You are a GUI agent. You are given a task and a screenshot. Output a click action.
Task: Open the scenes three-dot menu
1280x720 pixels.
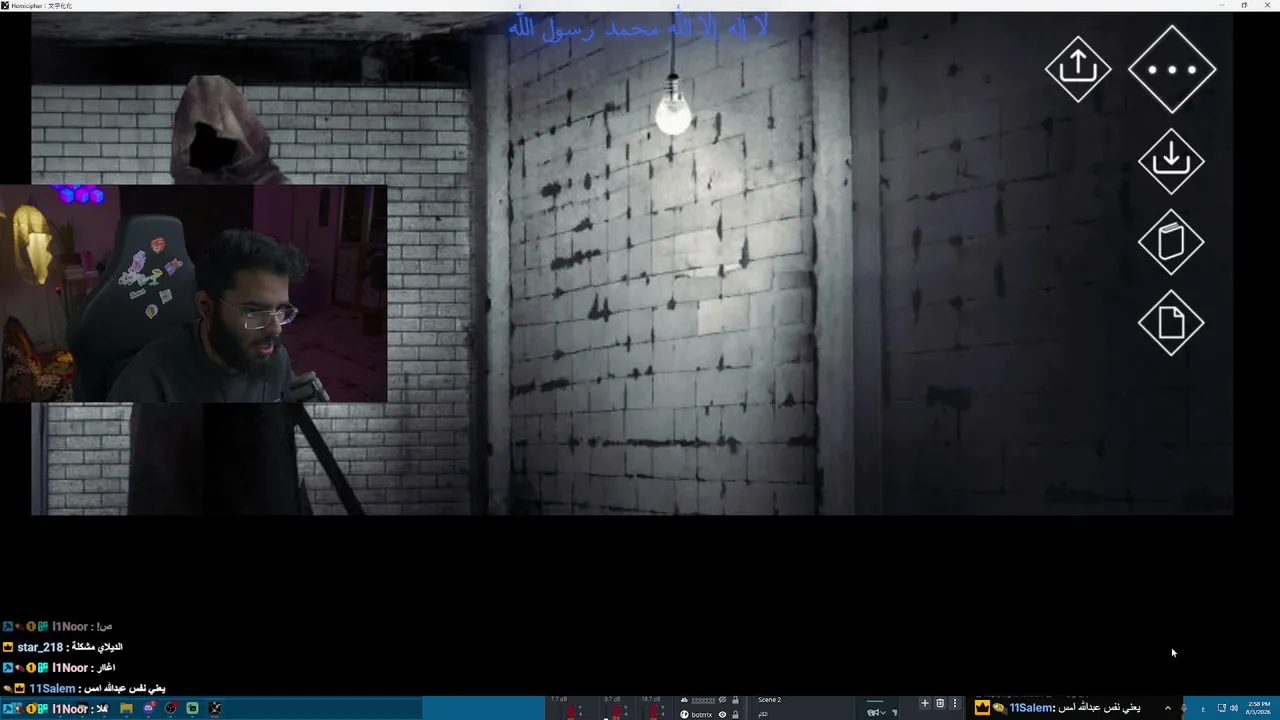955,703
